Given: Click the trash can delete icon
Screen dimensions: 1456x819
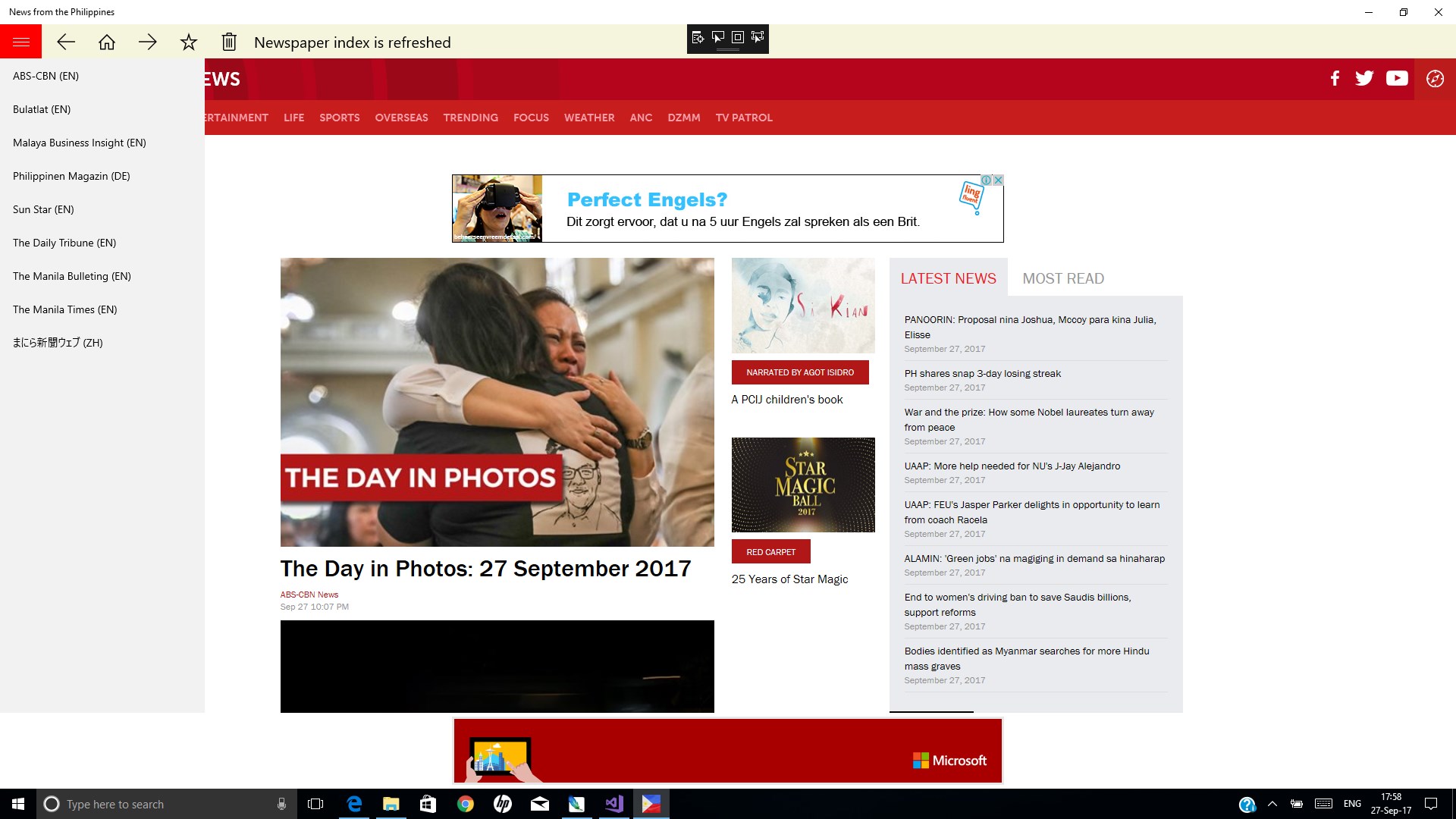Looking at the screenshot, I should 229,42.
